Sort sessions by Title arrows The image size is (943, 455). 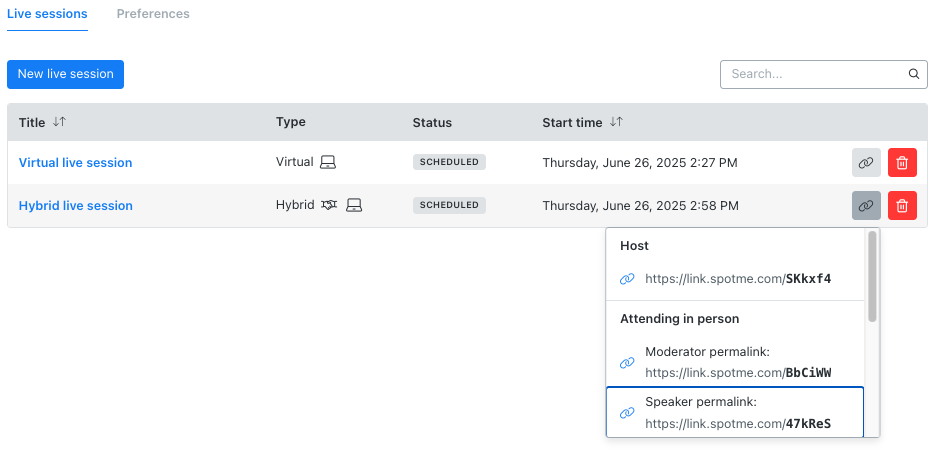(x=59, y=122)
